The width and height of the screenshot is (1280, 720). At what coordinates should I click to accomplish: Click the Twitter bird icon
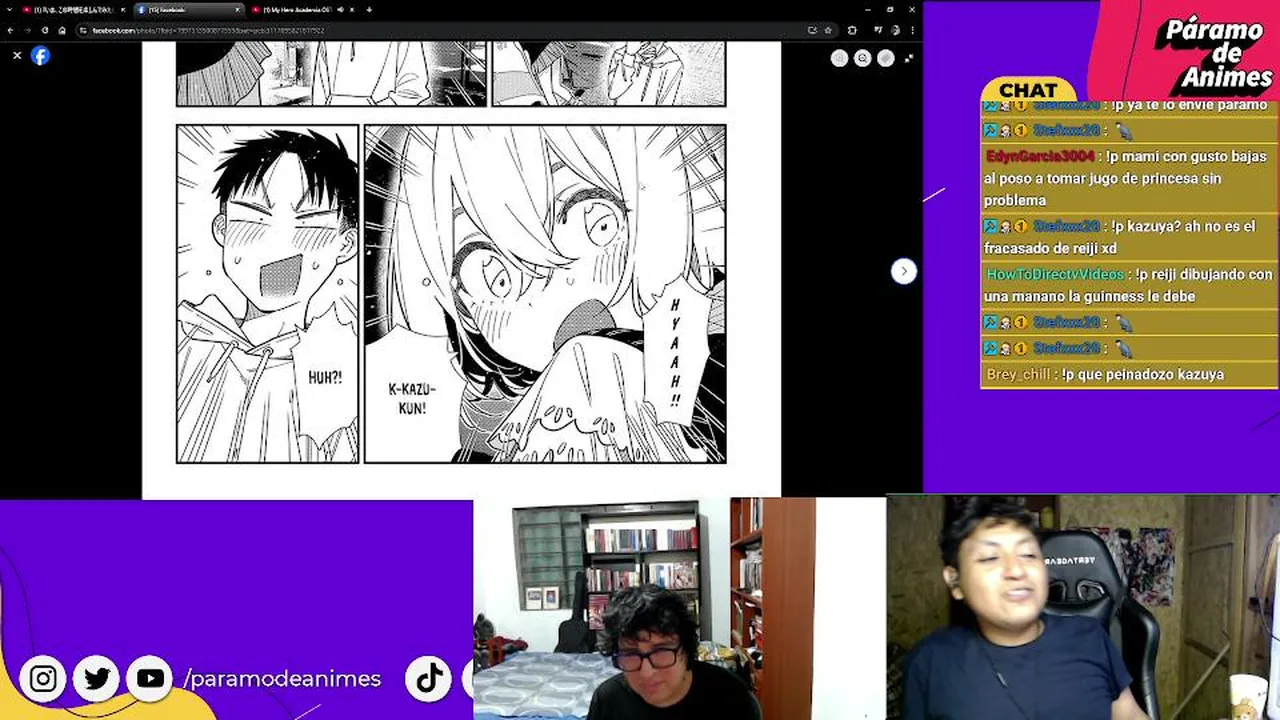(97, 679)
